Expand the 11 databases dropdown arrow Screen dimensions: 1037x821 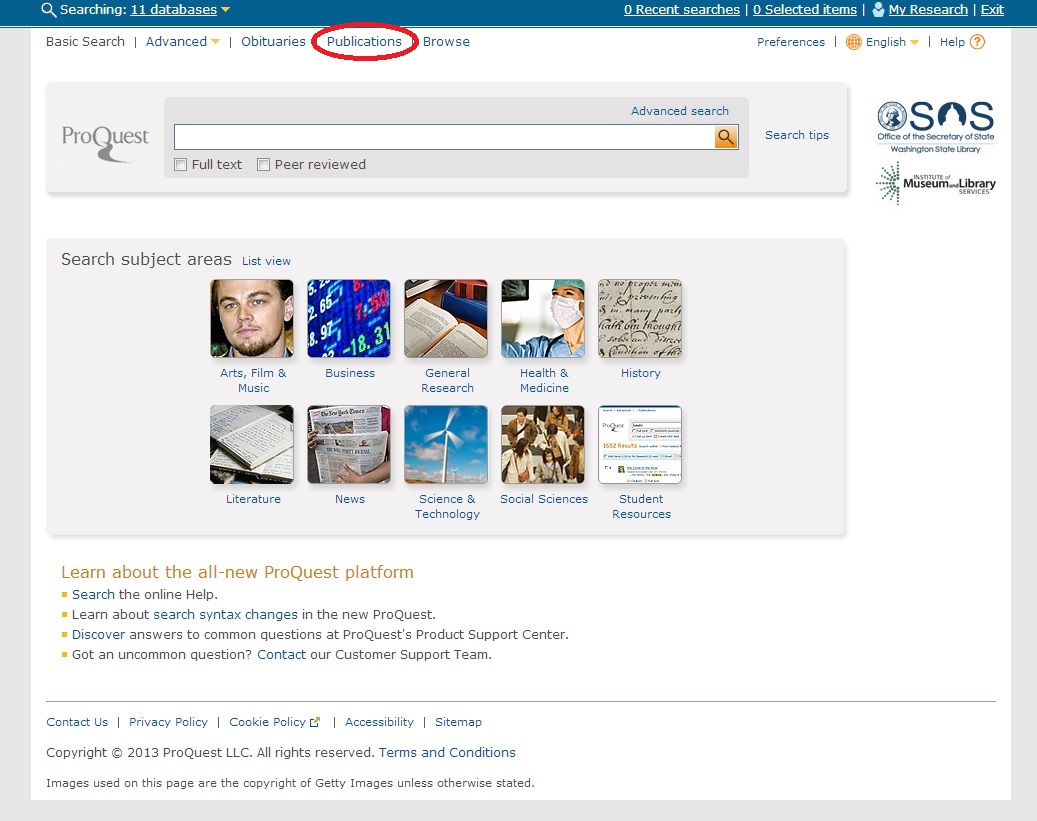coord(226,10)
